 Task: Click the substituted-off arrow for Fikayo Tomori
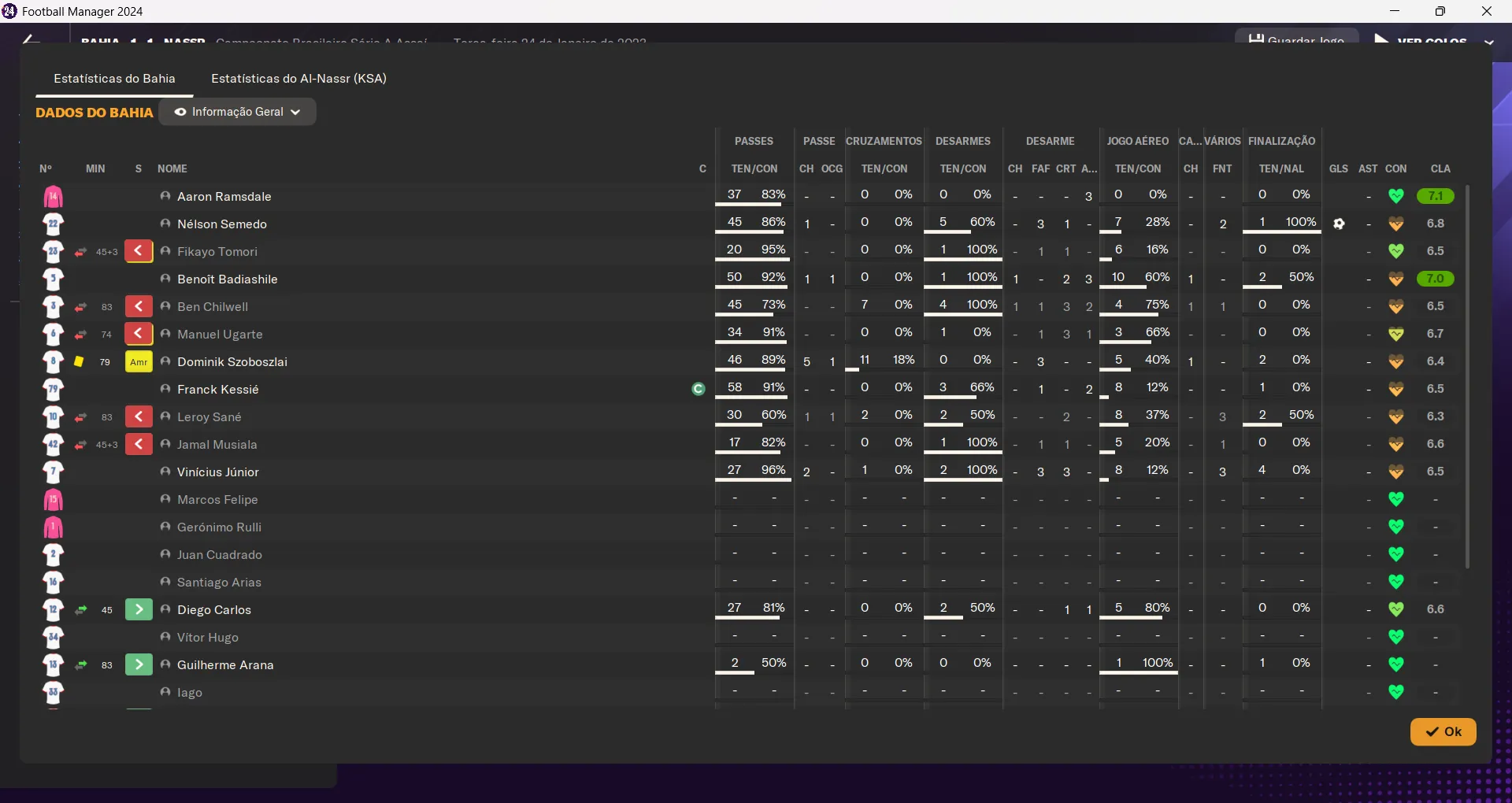pos(139,252)
